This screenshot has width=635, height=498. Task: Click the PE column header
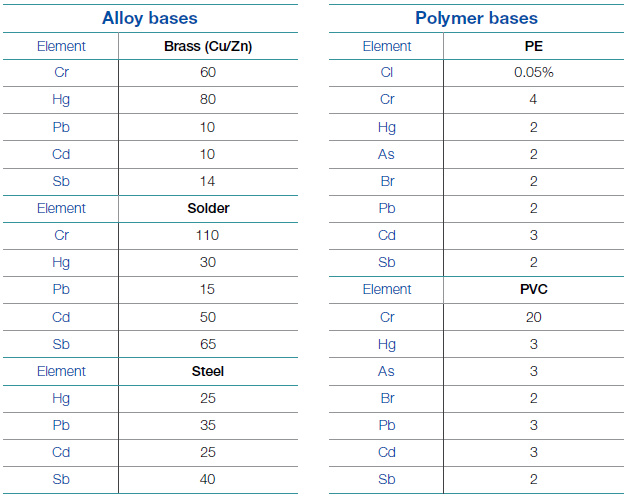pos(533,46)
